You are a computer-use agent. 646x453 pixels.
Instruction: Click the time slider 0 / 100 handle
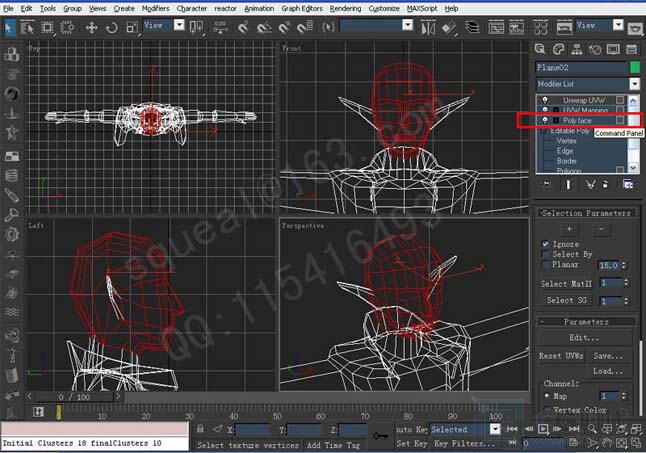pyautogui.click(x=74, y=397)
